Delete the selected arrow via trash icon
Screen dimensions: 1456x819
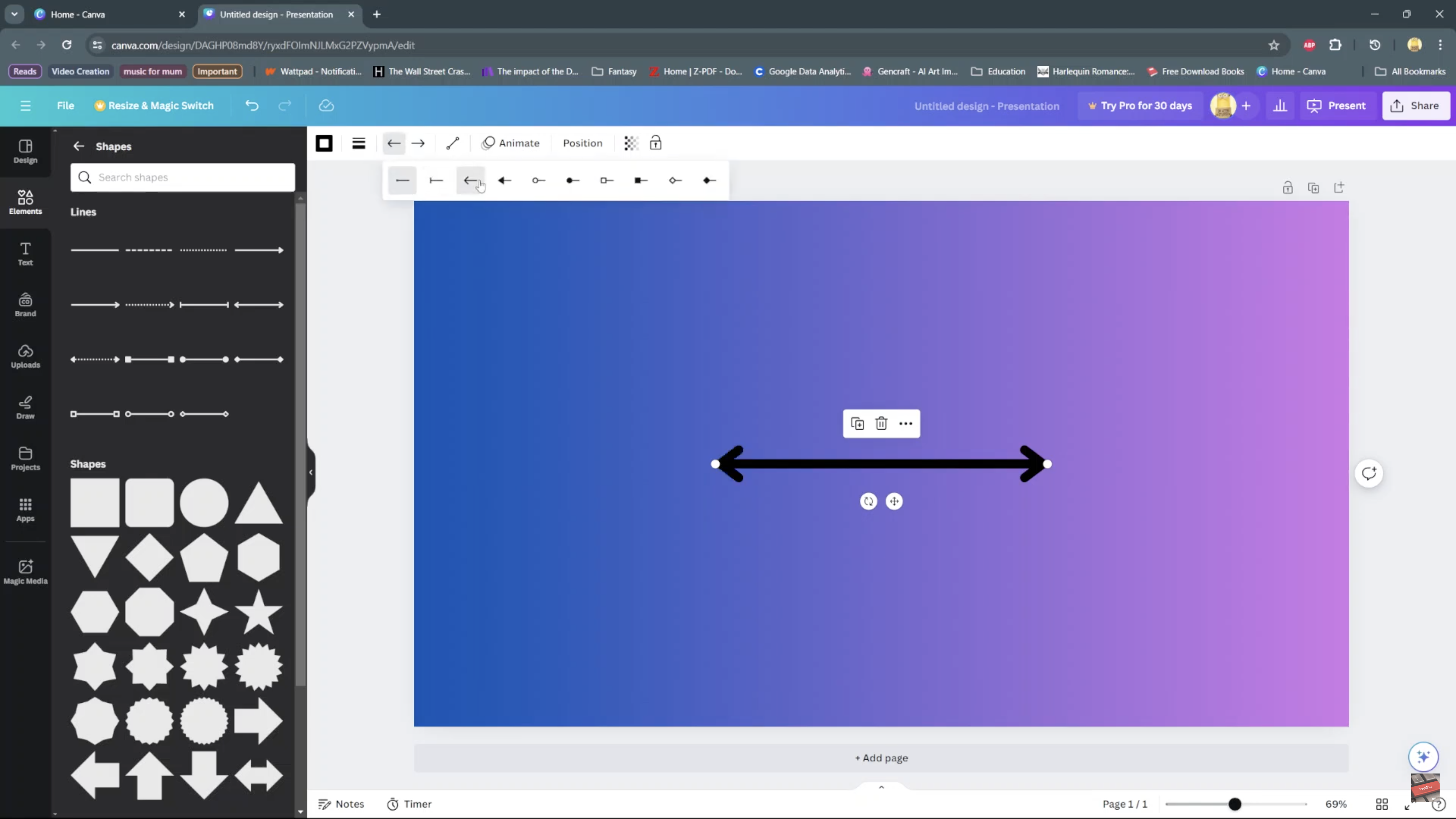pyautogui.click(x=881, y=424)
